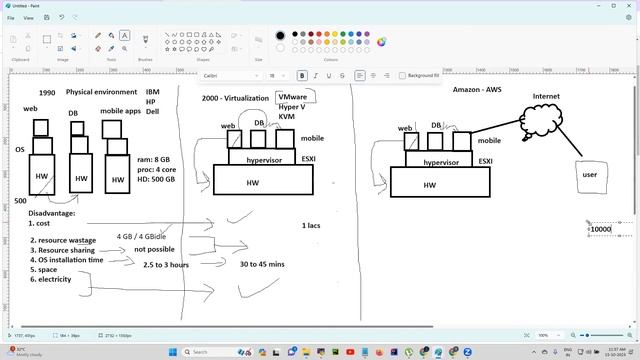
Task: Open the font size dropdown
Action: tap(277, 76)
